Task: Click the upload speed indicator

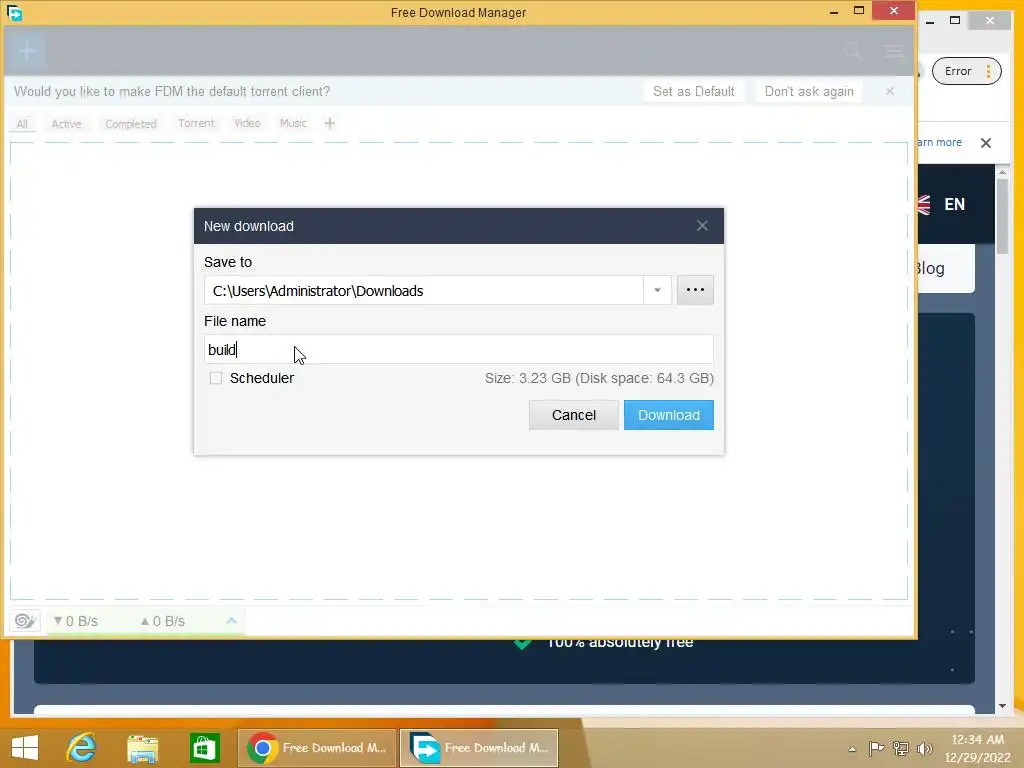Action: [163, 621]
